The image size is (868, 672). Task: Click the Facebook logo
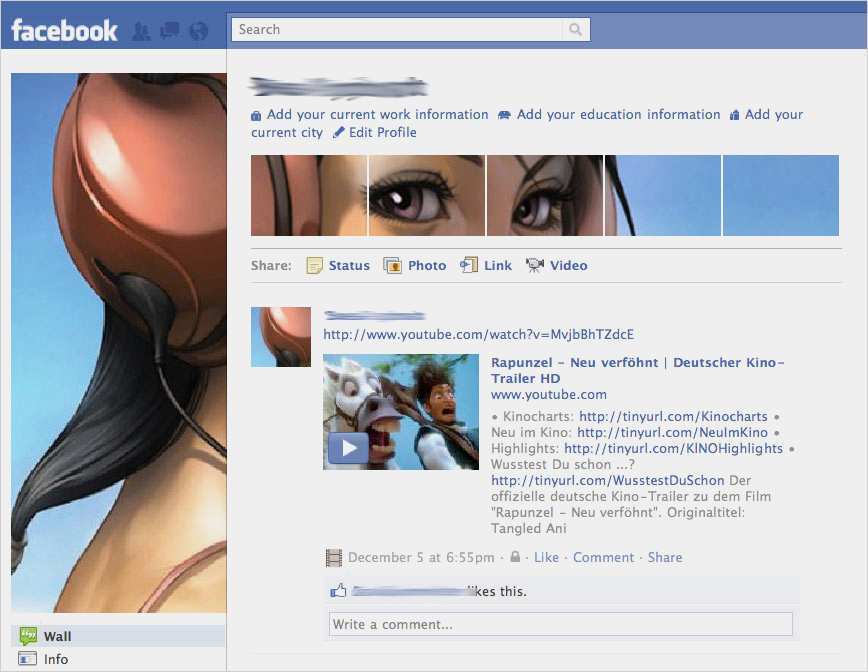click(x=64, y=30)
